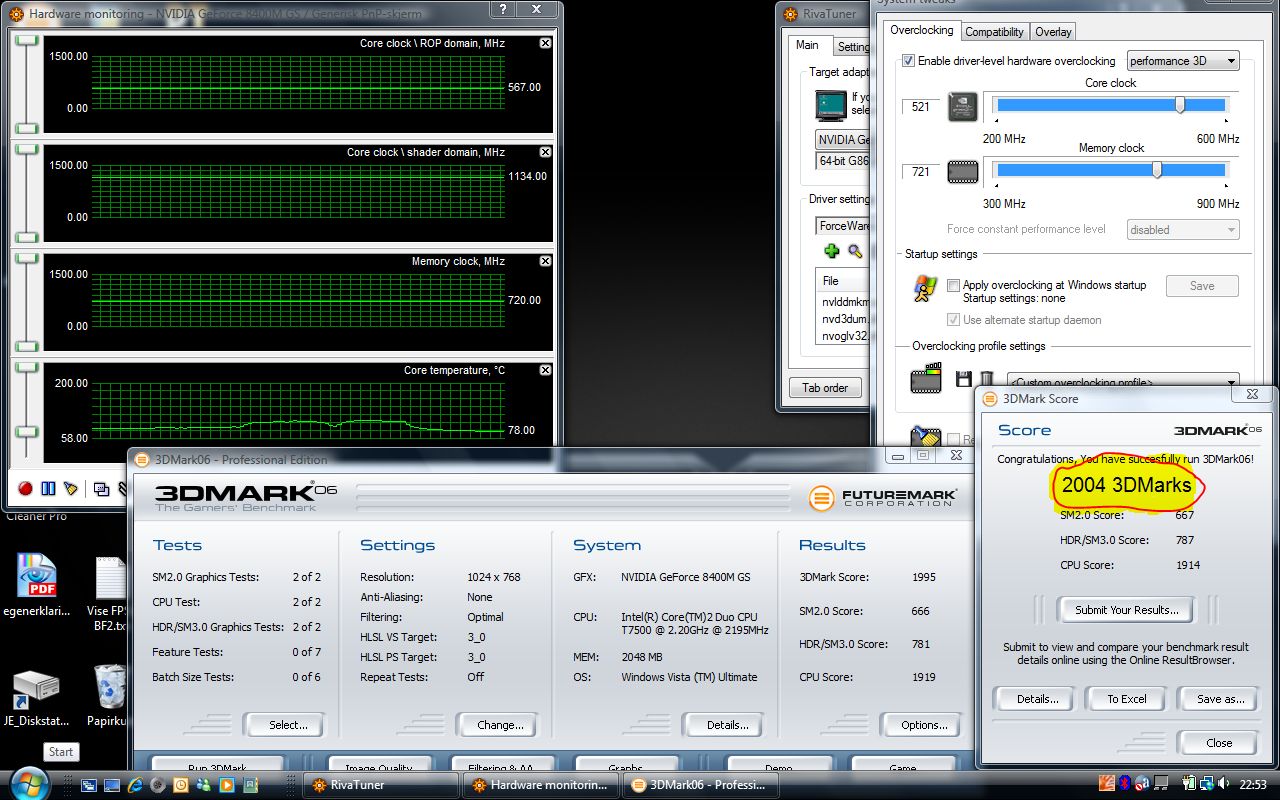Screen dimensions: 1280x800
Task: Open the Vise FPS BF2.txt desktop file
Action: [x=108, y=594]
